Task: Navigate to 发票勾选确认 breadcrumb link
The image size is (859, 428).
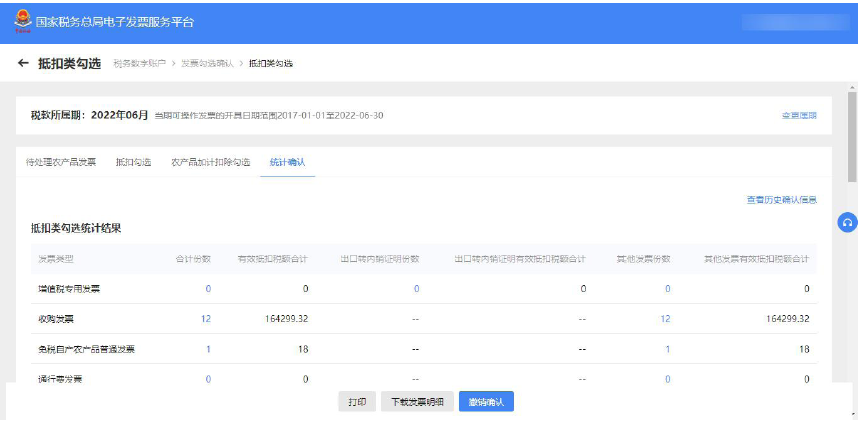Action: click(x=207, y=64)
